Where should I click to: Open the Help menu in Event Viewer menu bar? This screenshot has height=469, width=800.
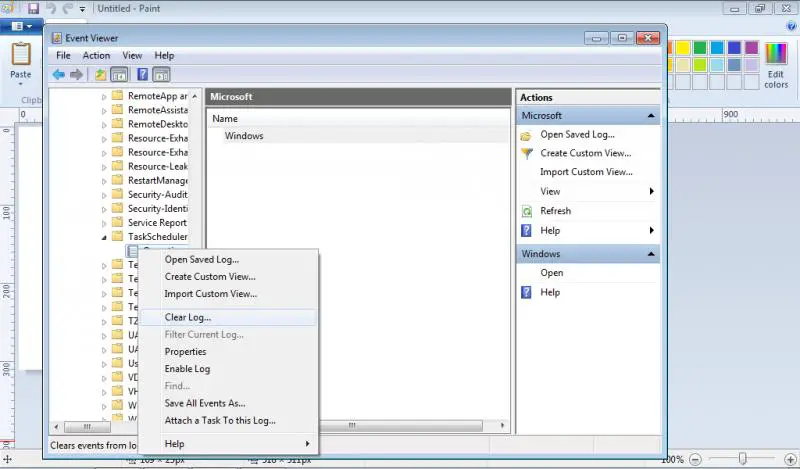164,56
